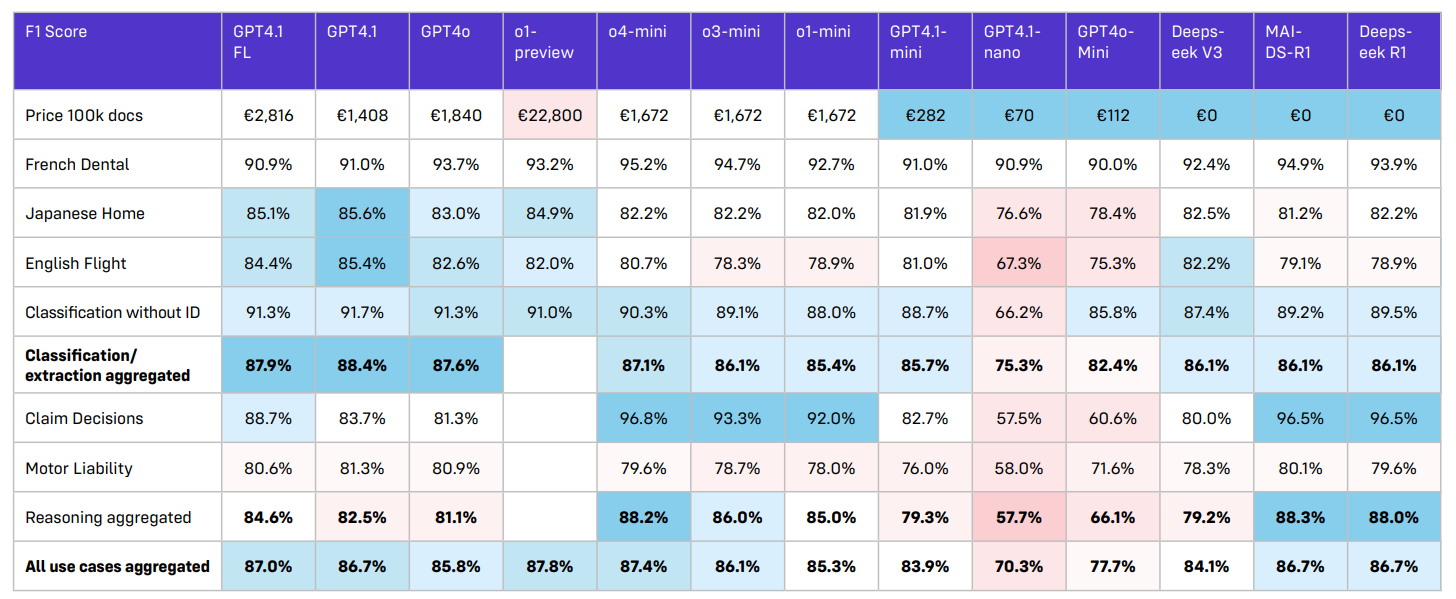Select the GPT4.1-nano column header
The width and height of the screenshot is (1456, 599).
(1012, 42)
